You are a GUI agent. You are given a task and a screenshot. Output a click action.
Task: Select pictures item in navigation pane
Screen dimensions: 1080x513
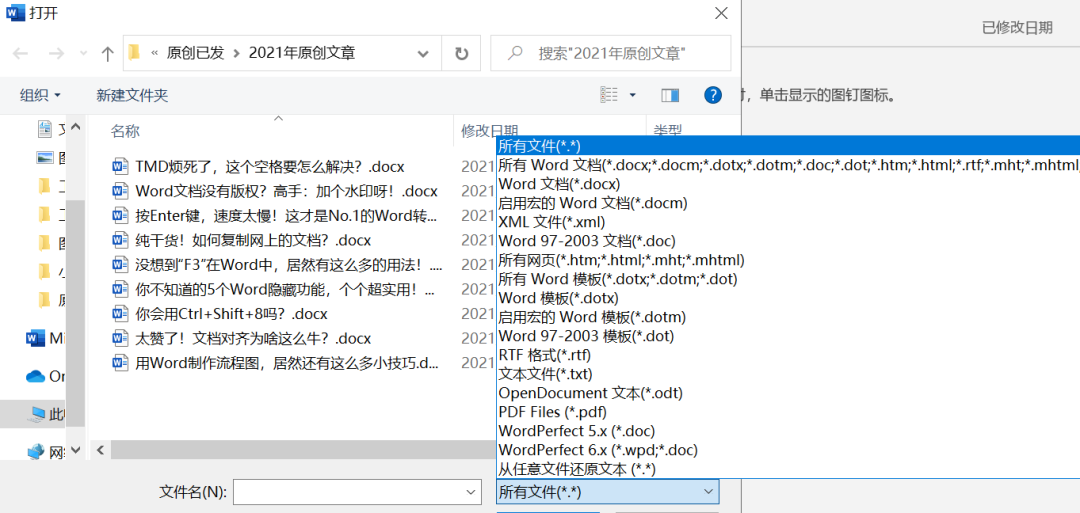pyautogui.click(x=51, y=158)
